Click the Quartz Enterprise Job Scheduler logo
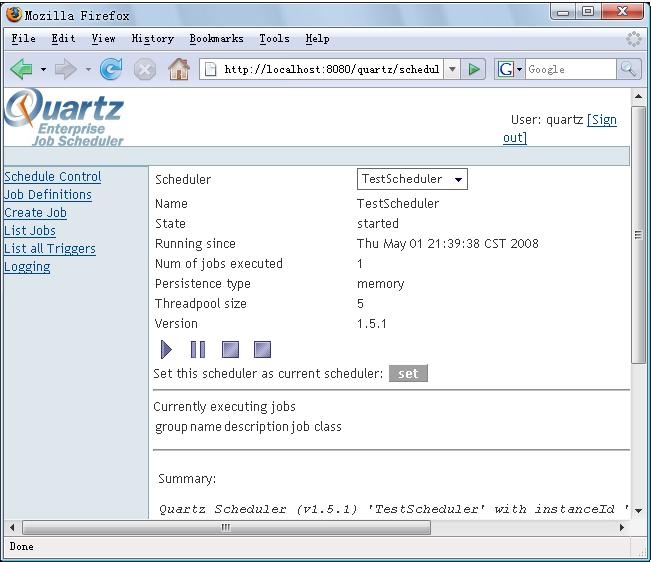651x562 pixels. (64, 117)
